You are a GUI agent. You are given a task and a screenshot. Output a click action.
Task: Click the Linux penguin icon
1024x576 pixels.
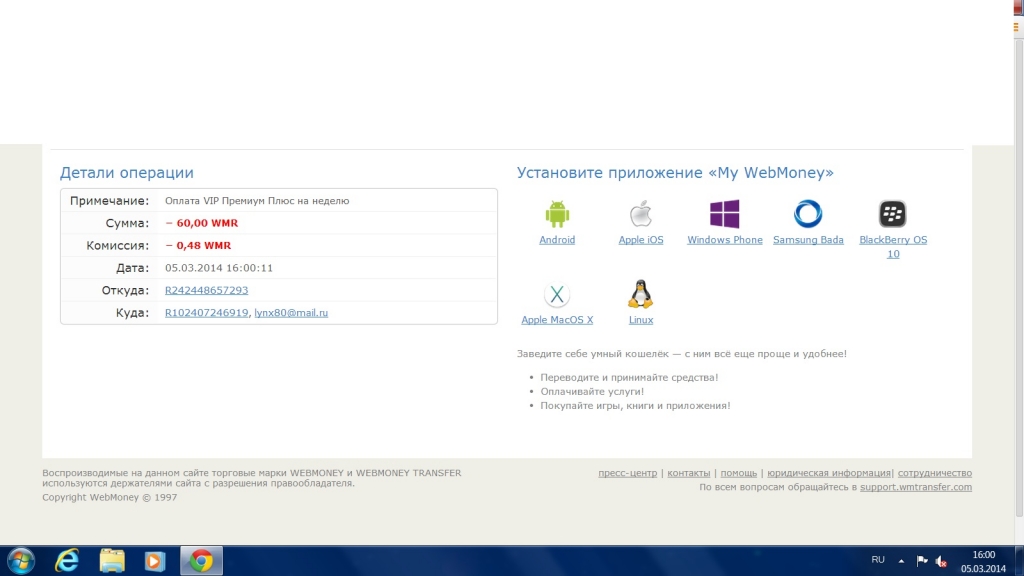(x=641, y=294)
